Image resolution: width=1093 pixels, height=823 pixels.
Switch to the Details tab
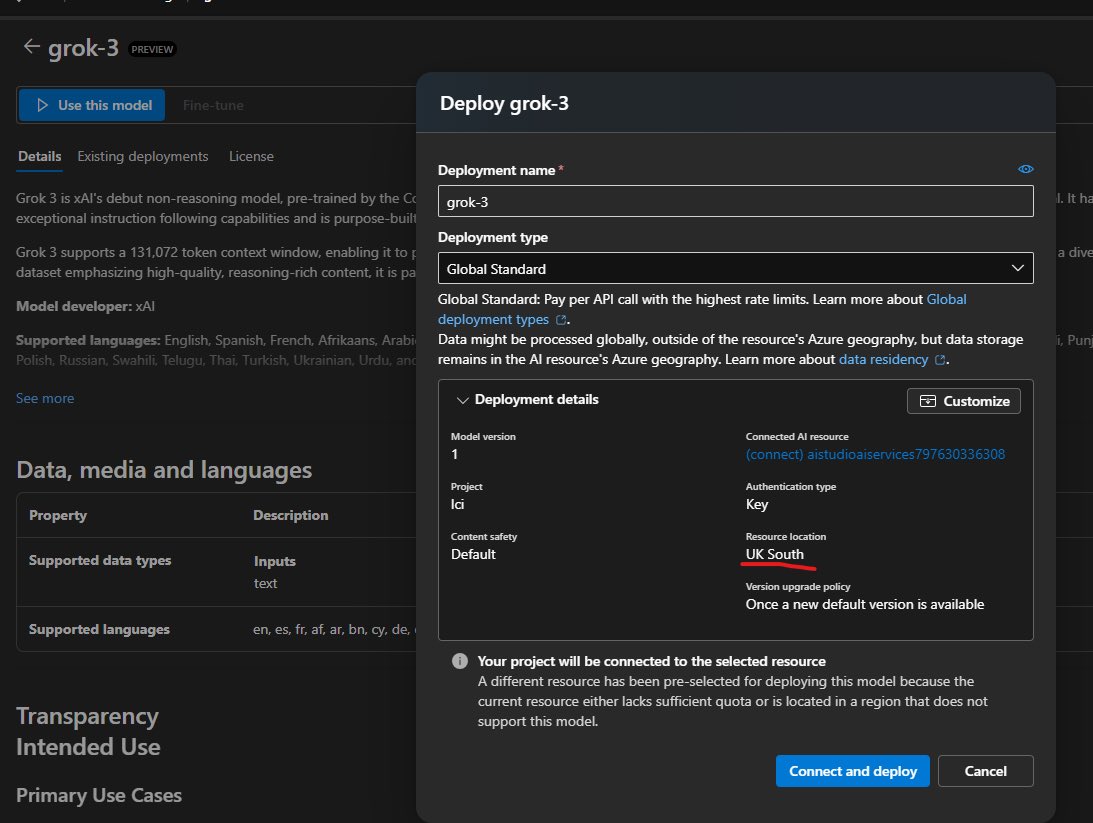click(x=40, y=157)
